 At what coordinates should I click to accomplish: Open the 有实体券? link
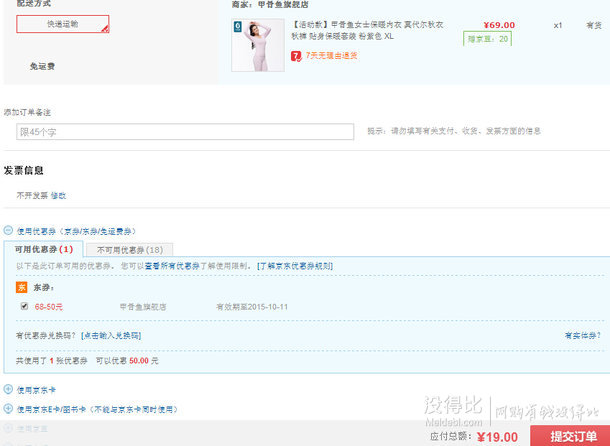[x=582, y=335]
